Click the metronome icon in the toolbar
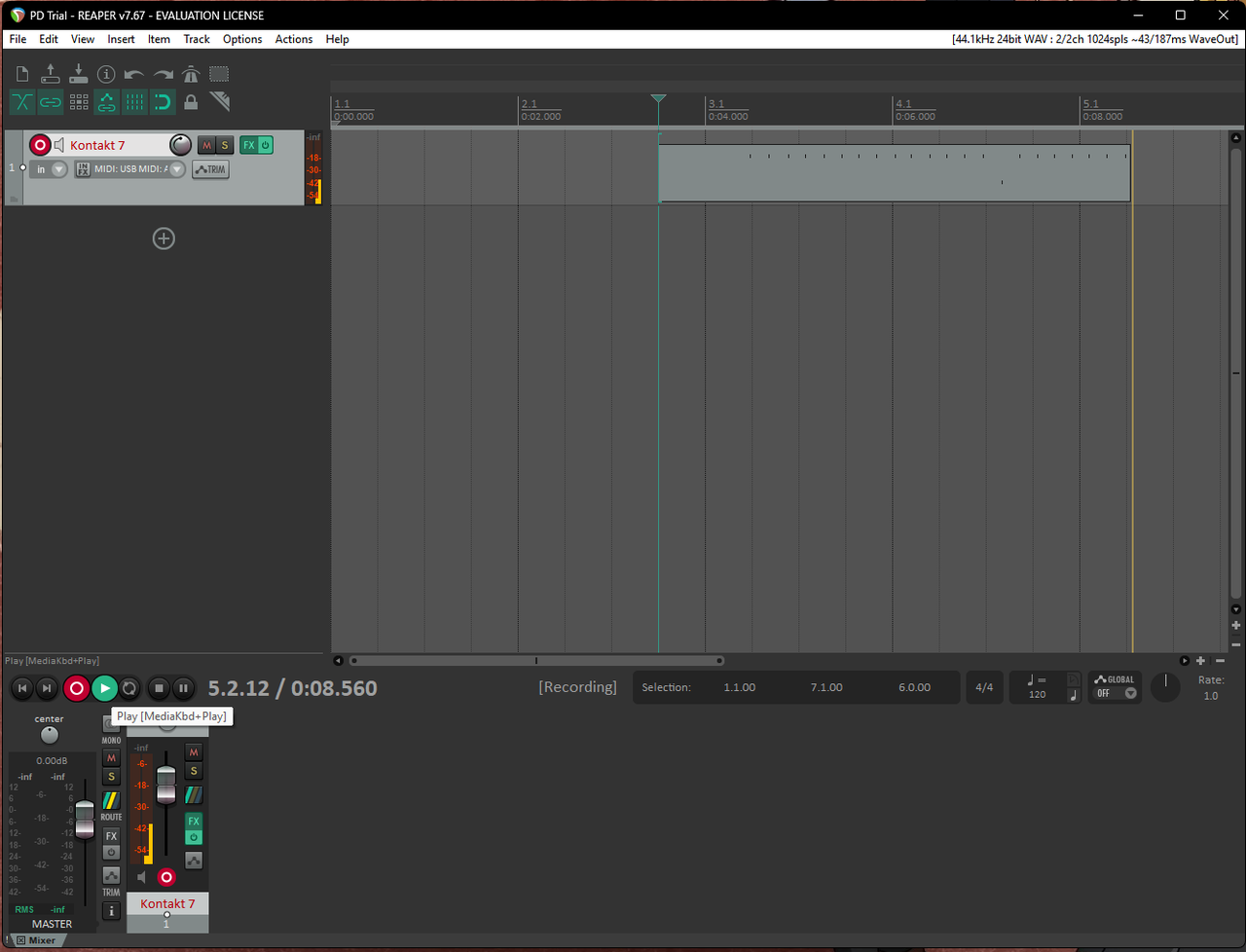Viewport: 1246px width, 952px height. pyautogui.click(x=191, y=74)
